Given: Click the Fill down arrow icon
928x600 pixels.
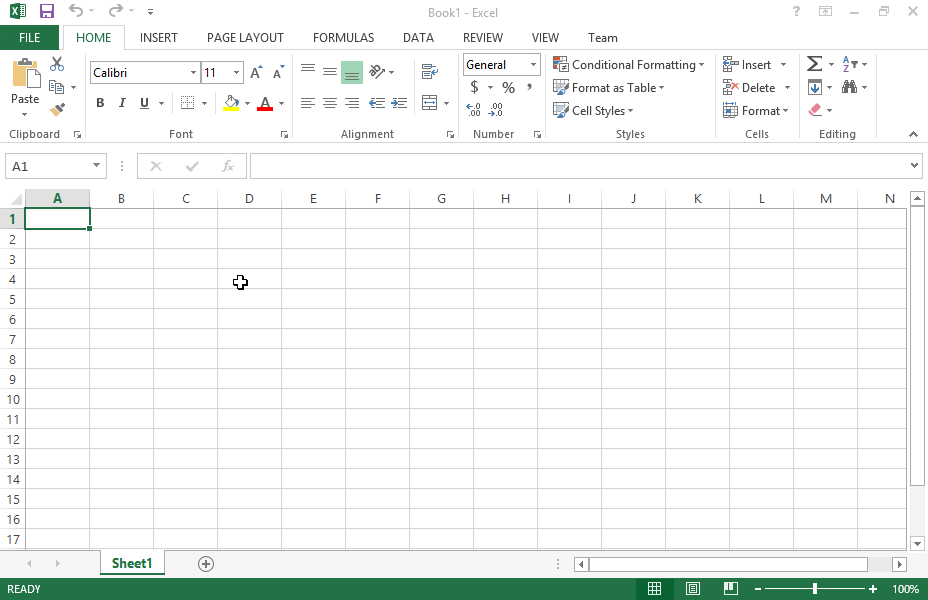Looking at the screenshot, I should 815,88.
